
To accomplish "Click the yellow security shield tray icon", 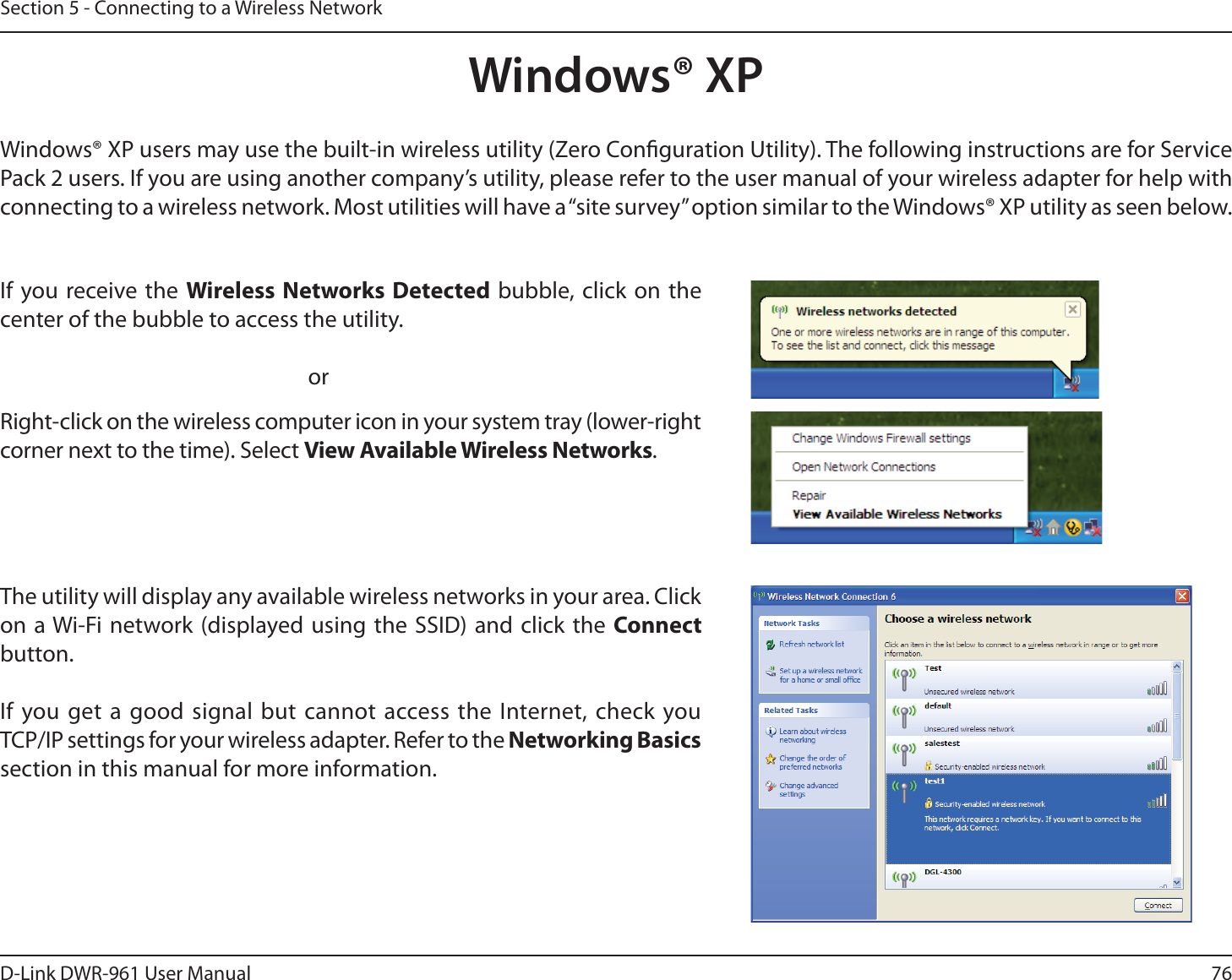I will click(1073, 528).
